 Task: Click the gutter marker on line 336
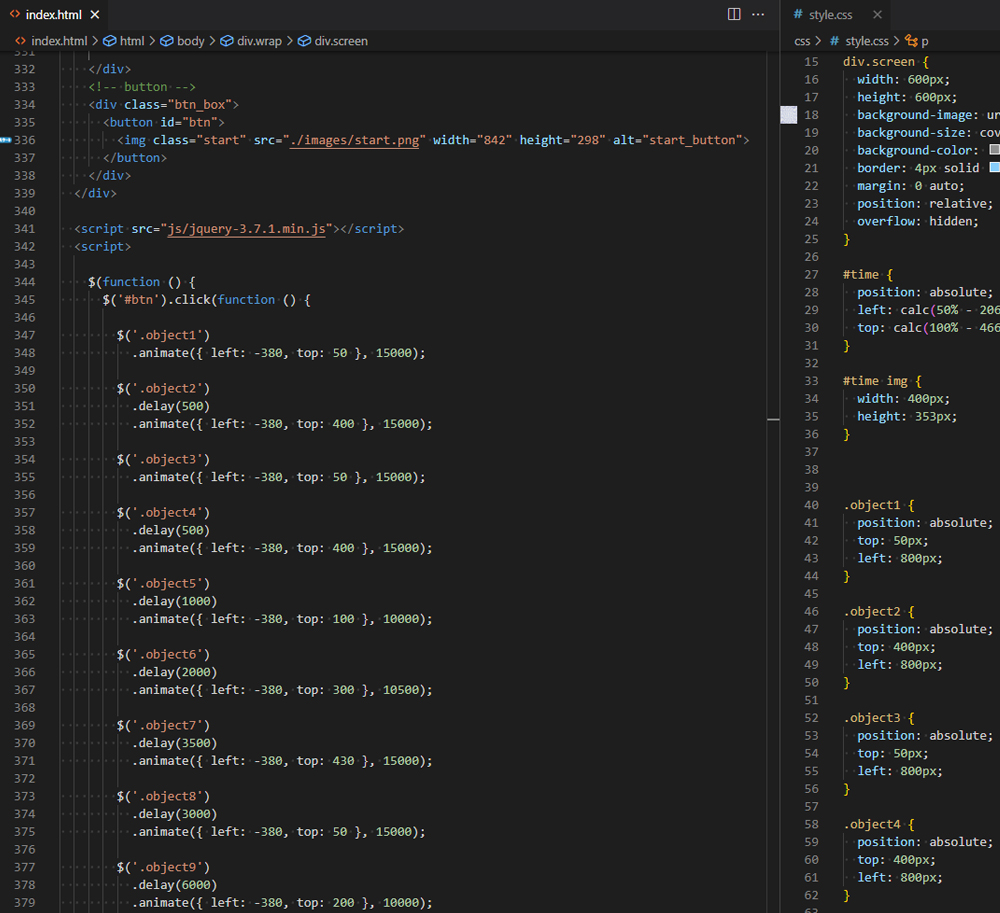pyautogui.click(x=6, y=140)
